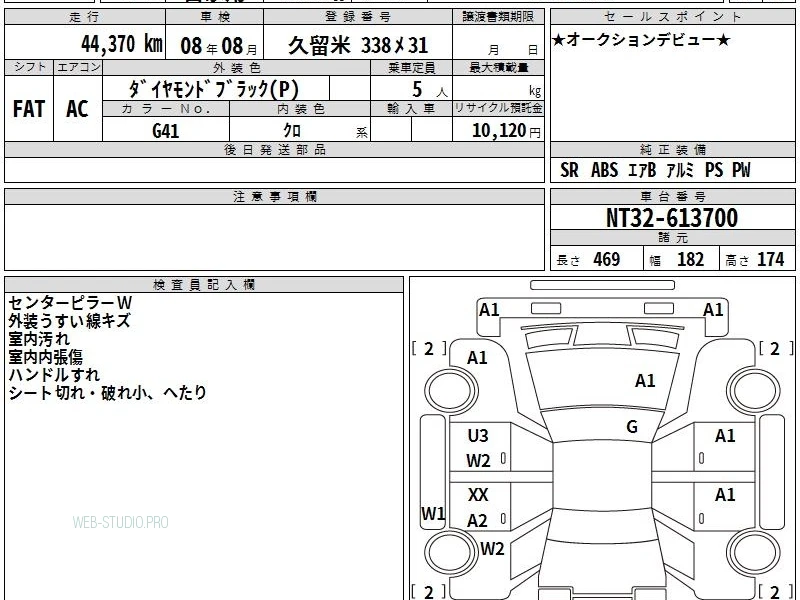
Task: Select the 注意事項欄 header
Action: click(274, 196)
